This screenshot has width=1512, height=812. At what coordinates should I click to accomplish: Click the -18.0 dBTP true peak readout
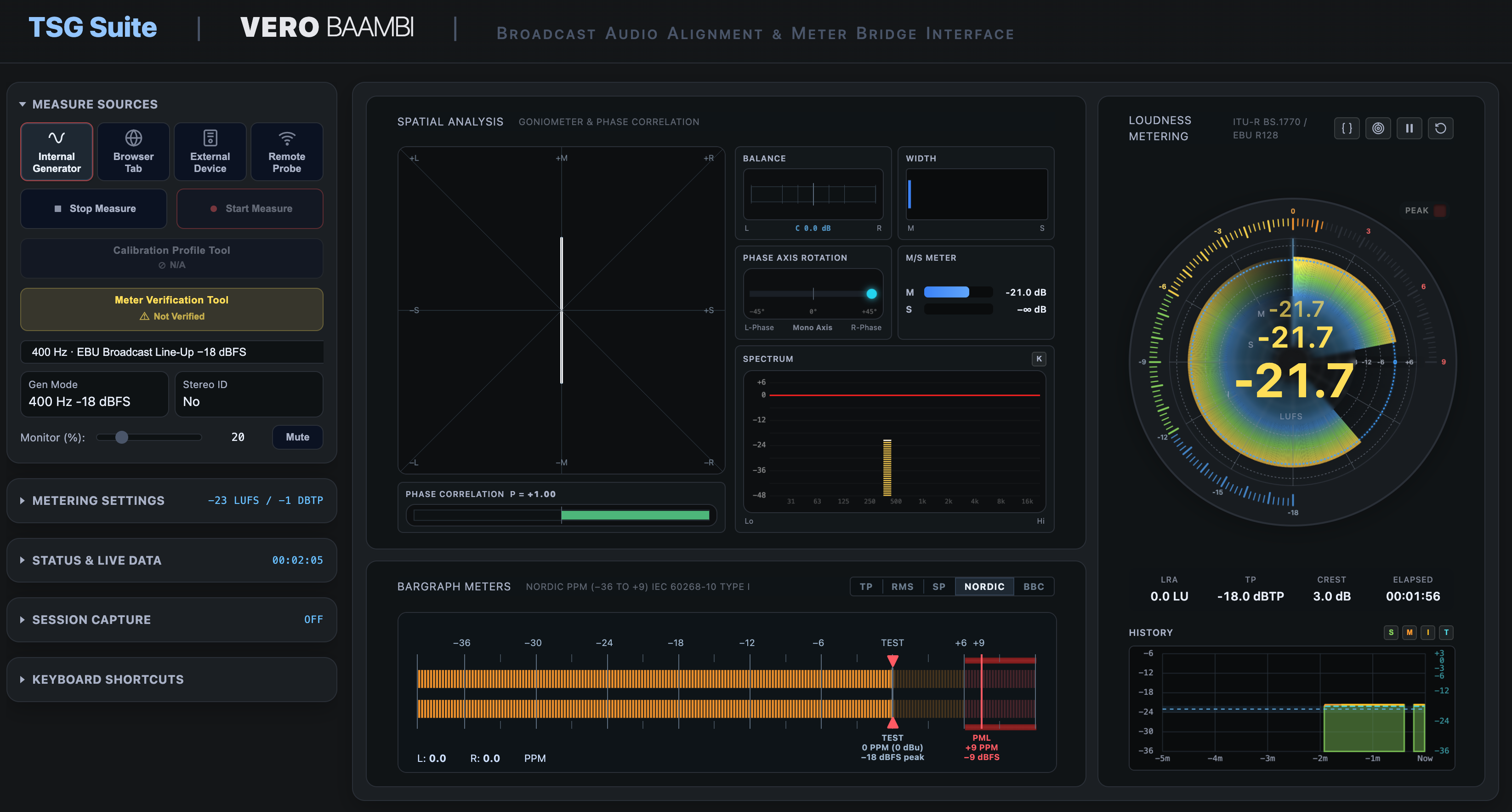click(x=1250, y=596)
